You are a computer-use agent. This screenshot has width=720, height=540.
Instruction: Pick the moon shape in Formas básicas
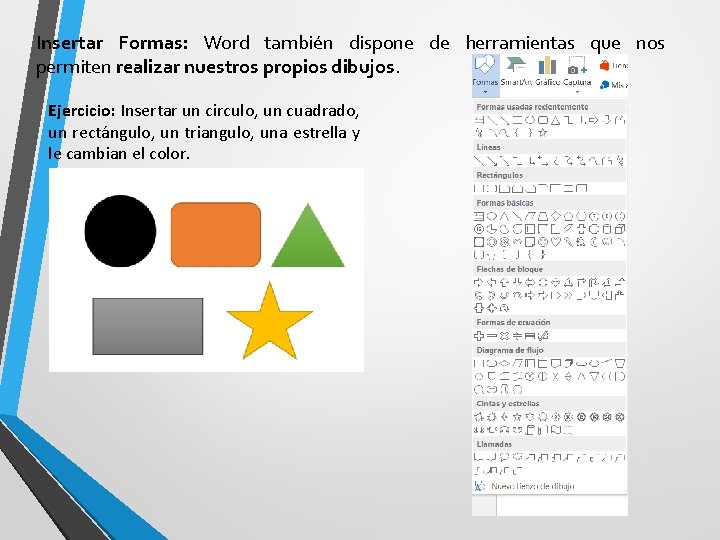tap(594, 242)
